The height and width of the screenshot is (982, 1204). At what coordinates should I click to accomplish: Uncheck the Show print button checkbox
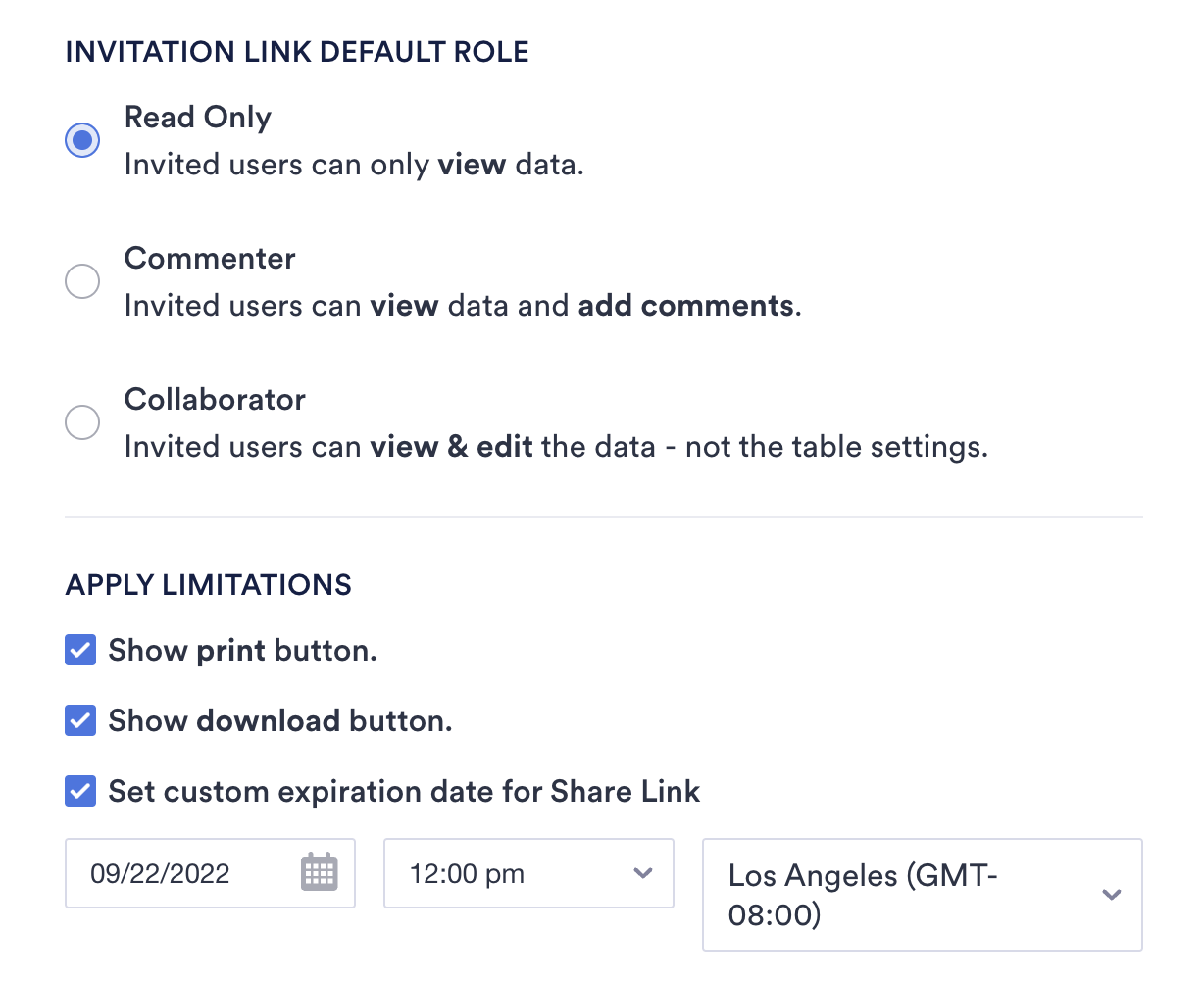pos(80,650)
